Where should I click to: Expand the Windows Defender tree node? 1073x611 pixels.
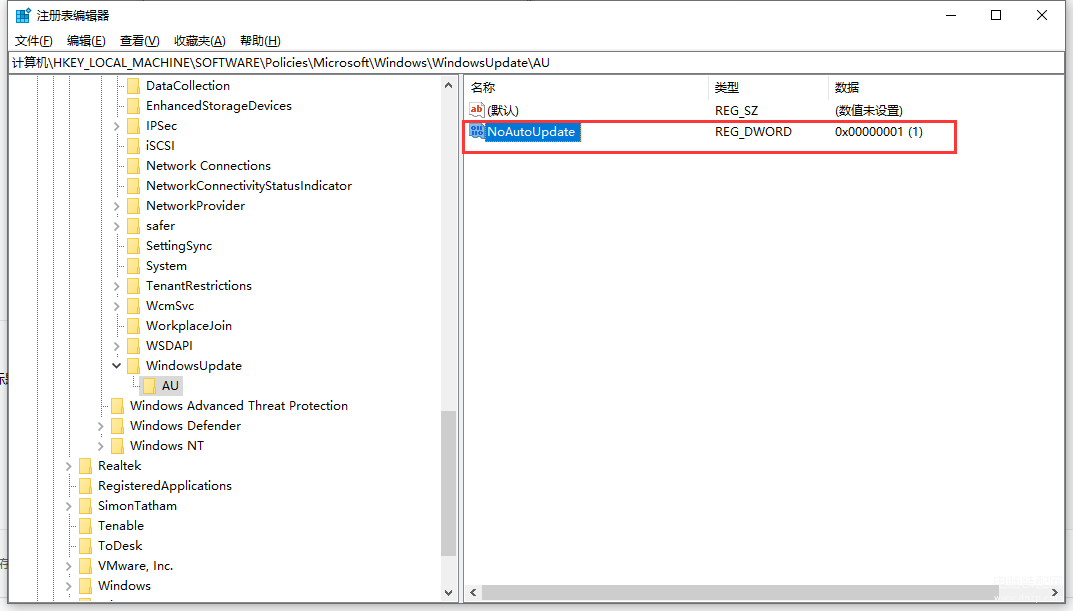[x=101, y=427]
